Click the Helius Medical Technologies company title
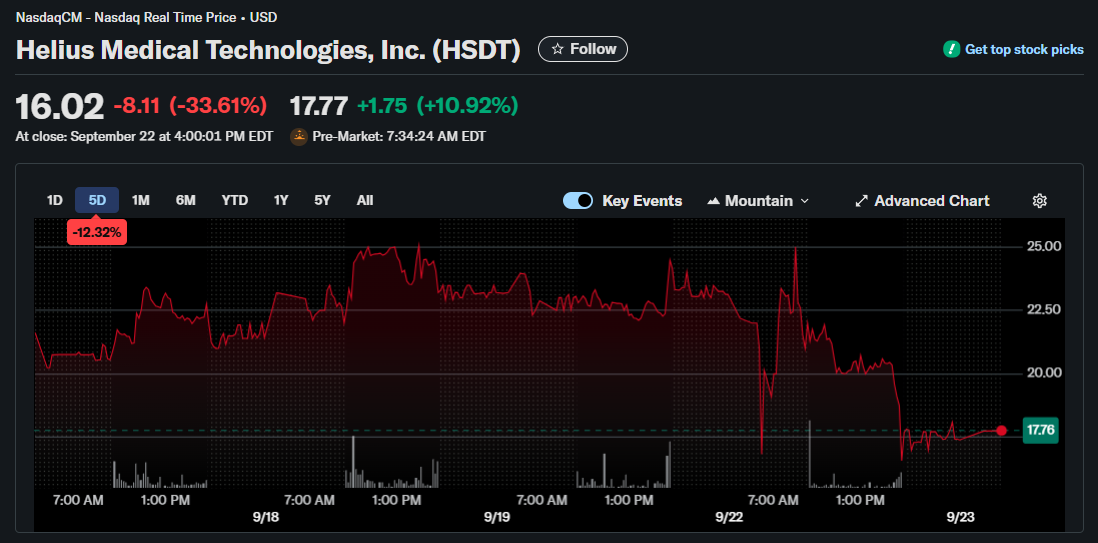 [268, 50]
